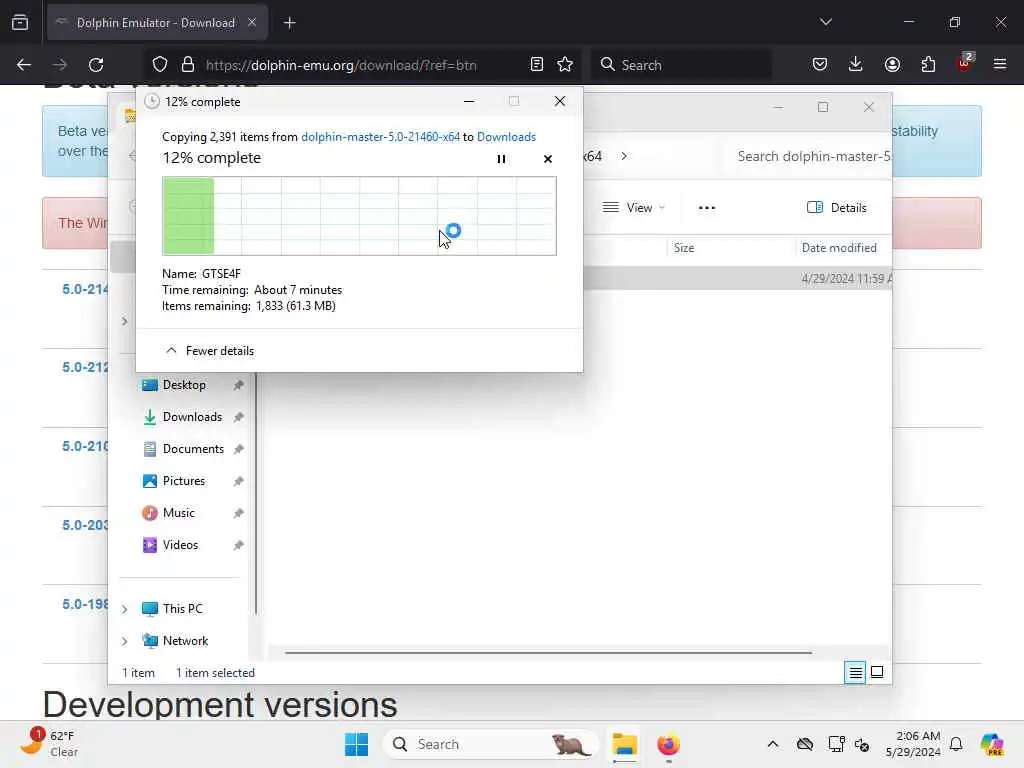
Task: Sort by the Date modified column
Action: pos(839,248)
